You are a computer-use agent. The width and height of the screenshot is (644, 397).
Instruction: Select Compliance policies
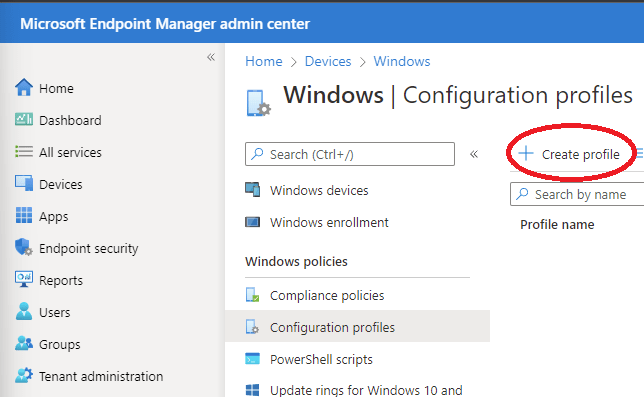[x=327, y=296]
